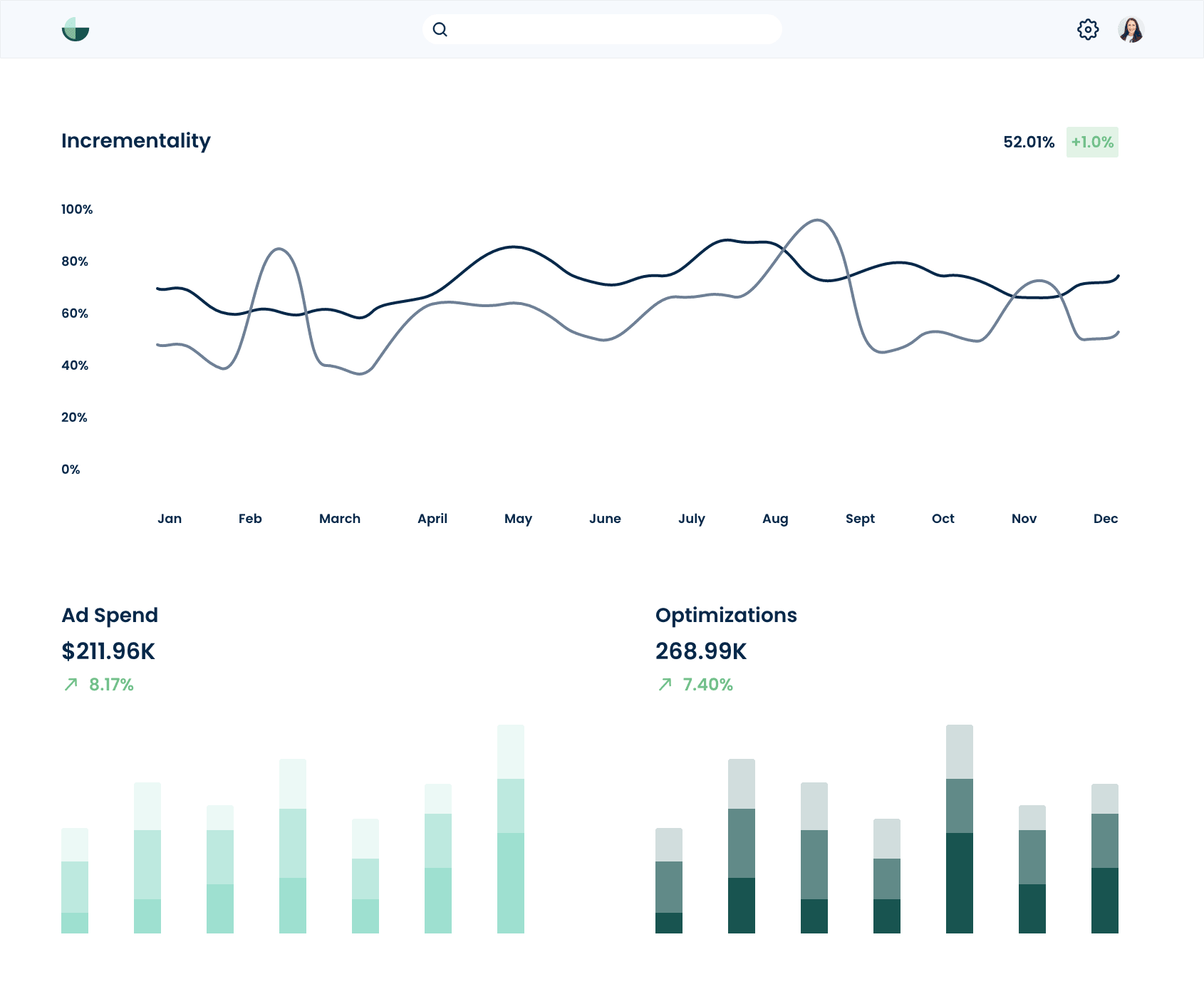Select the Dec axis label
The image size is (1204, 999).
[1106, 519]
